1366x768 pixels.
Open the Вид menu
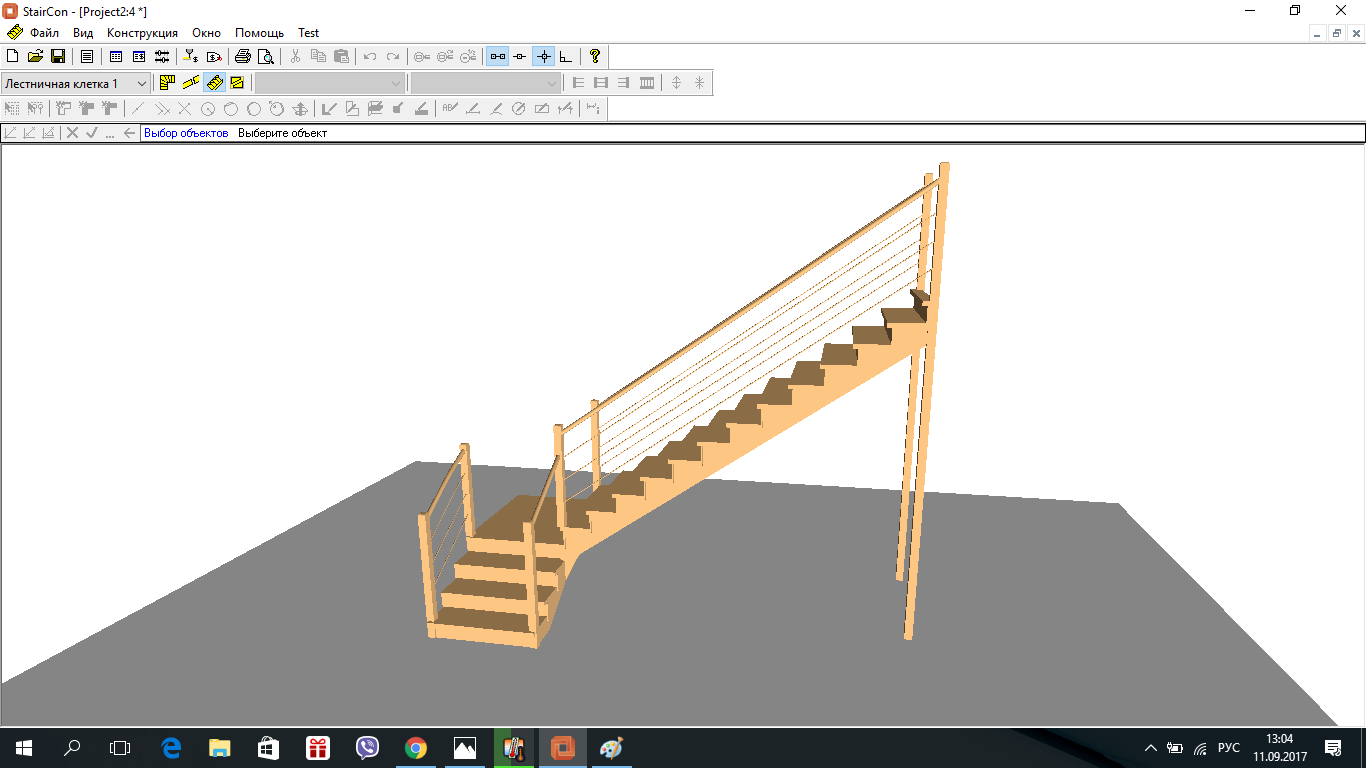click(83, 33)
